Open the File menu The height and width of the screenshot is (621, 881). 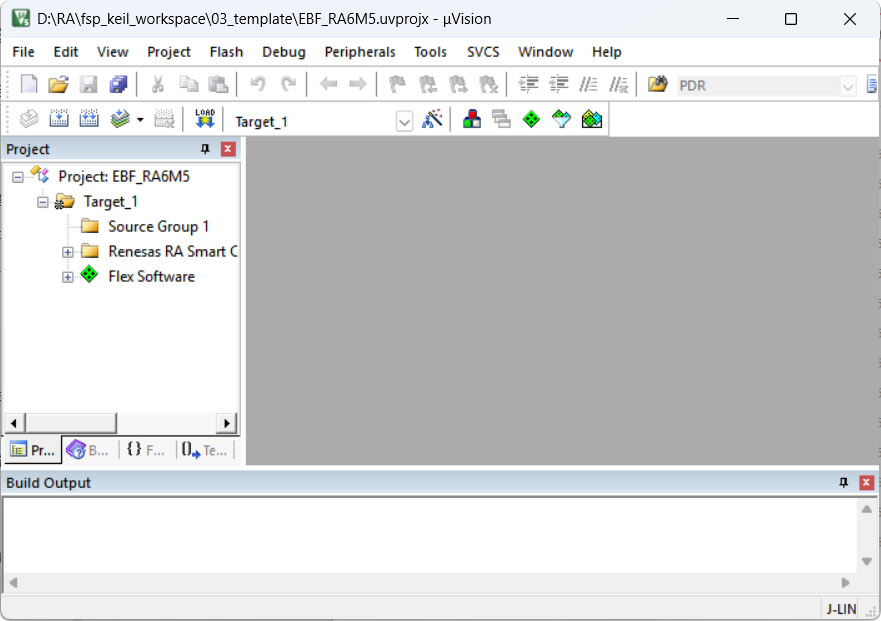pos(23,52)
